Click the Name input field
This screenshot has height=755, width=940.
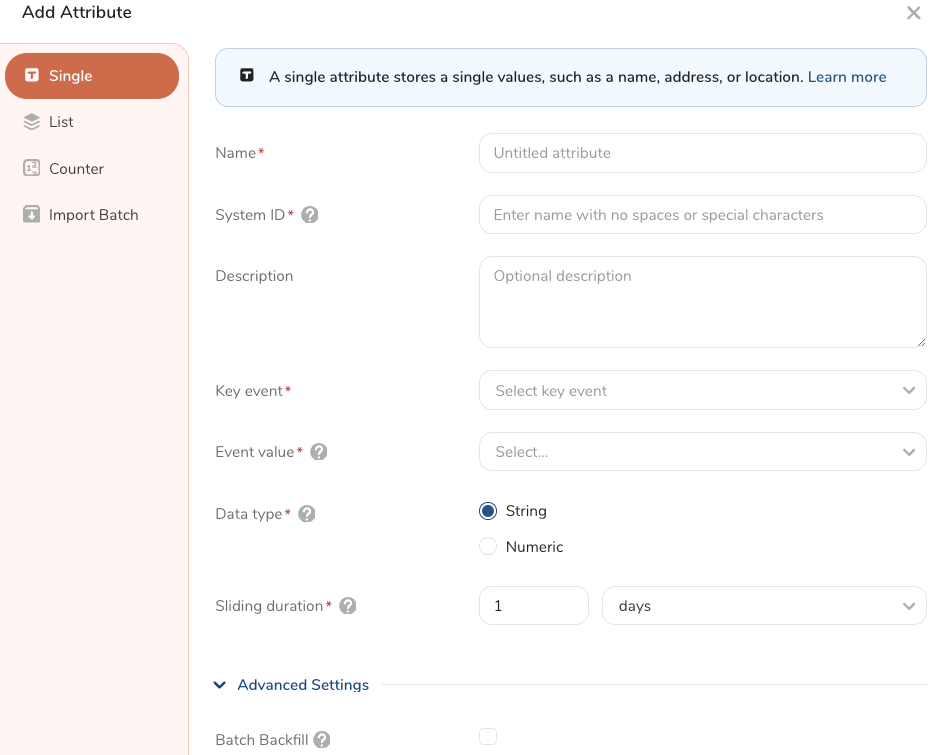pyautogui.click(x=702, y=153)
